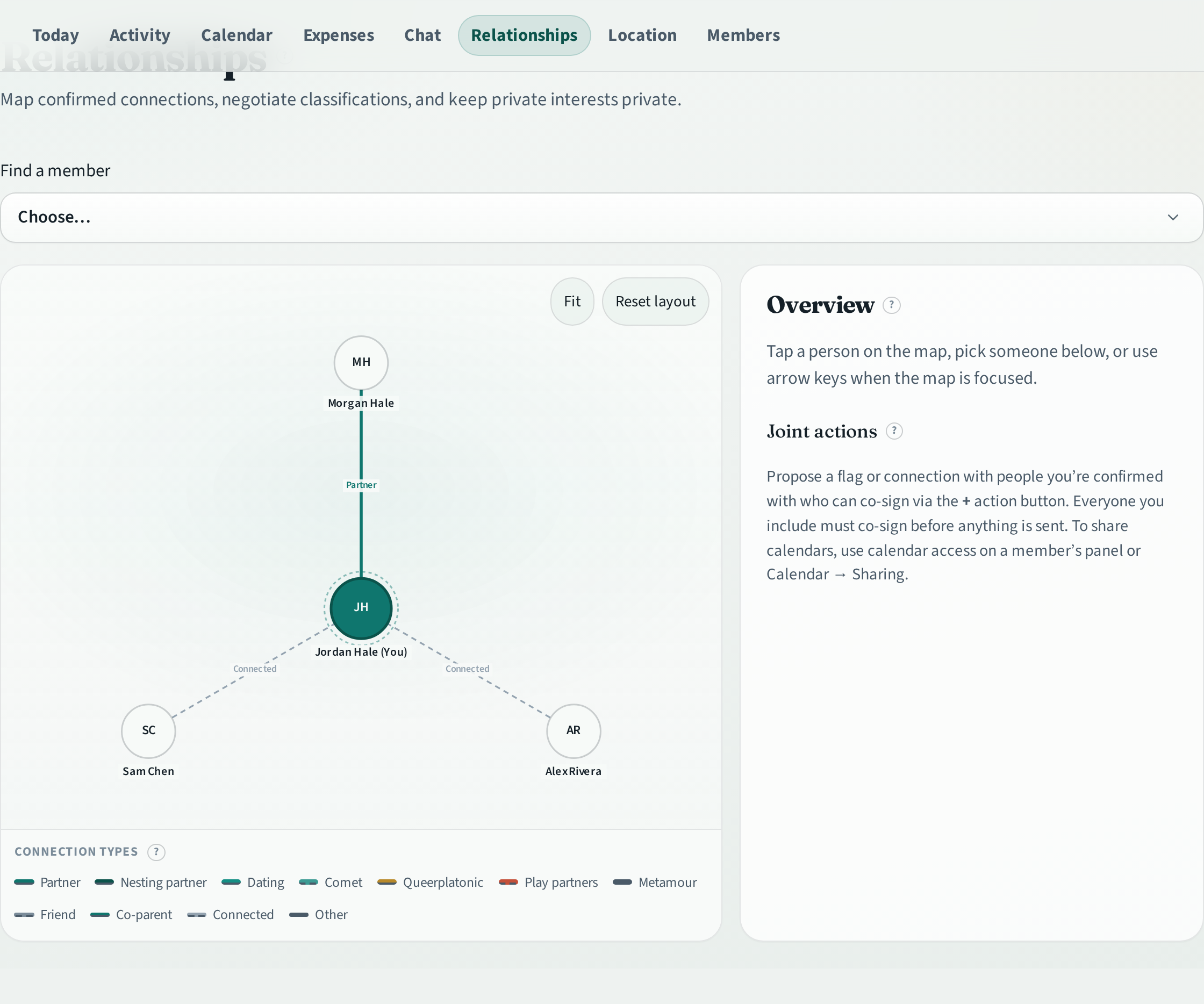Click the Co-parent legend swatch
The width and height of the screenshot is (1204, 1004).
point(100,915)
